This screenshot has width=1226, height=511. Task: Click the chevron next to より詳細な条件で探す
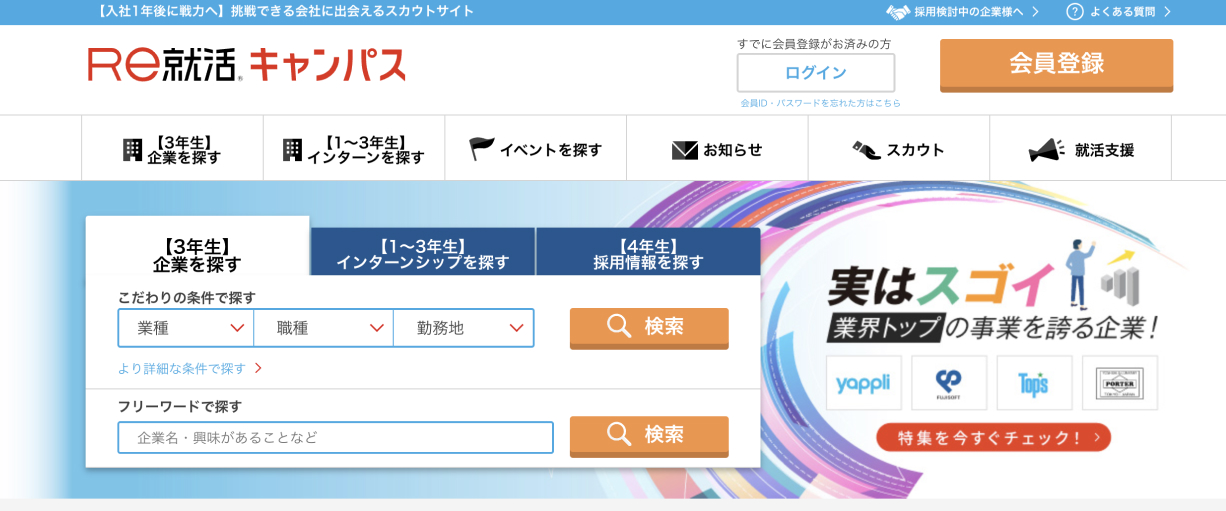258,369
